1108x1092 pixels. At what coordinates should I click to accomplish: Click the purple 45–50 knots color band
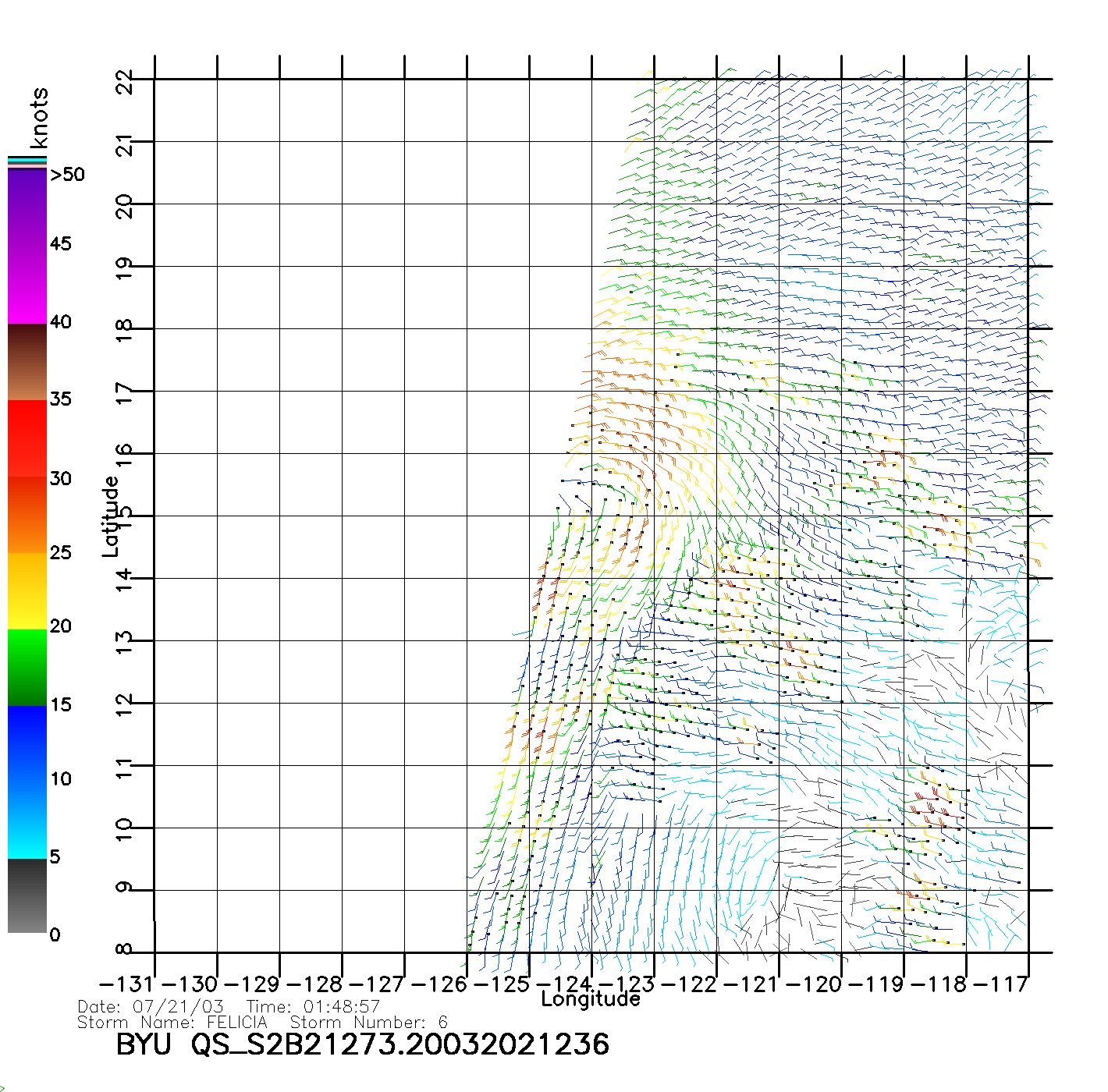pyautogui.click(x=27, y=207)
